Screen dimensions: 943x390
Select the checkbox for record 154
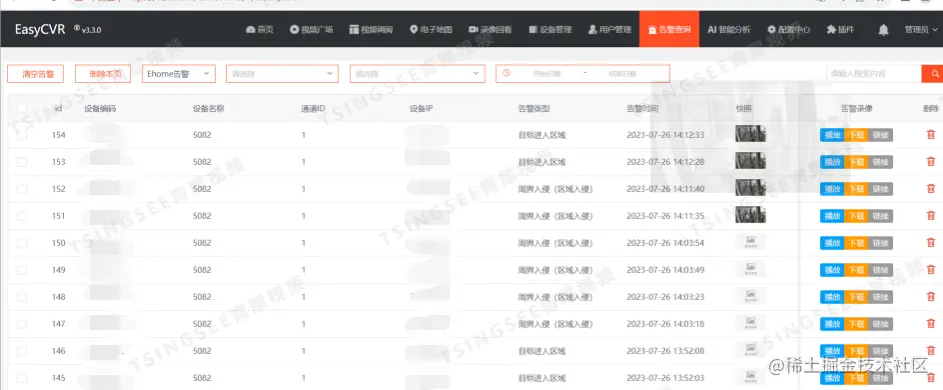(x=22, y=135)
